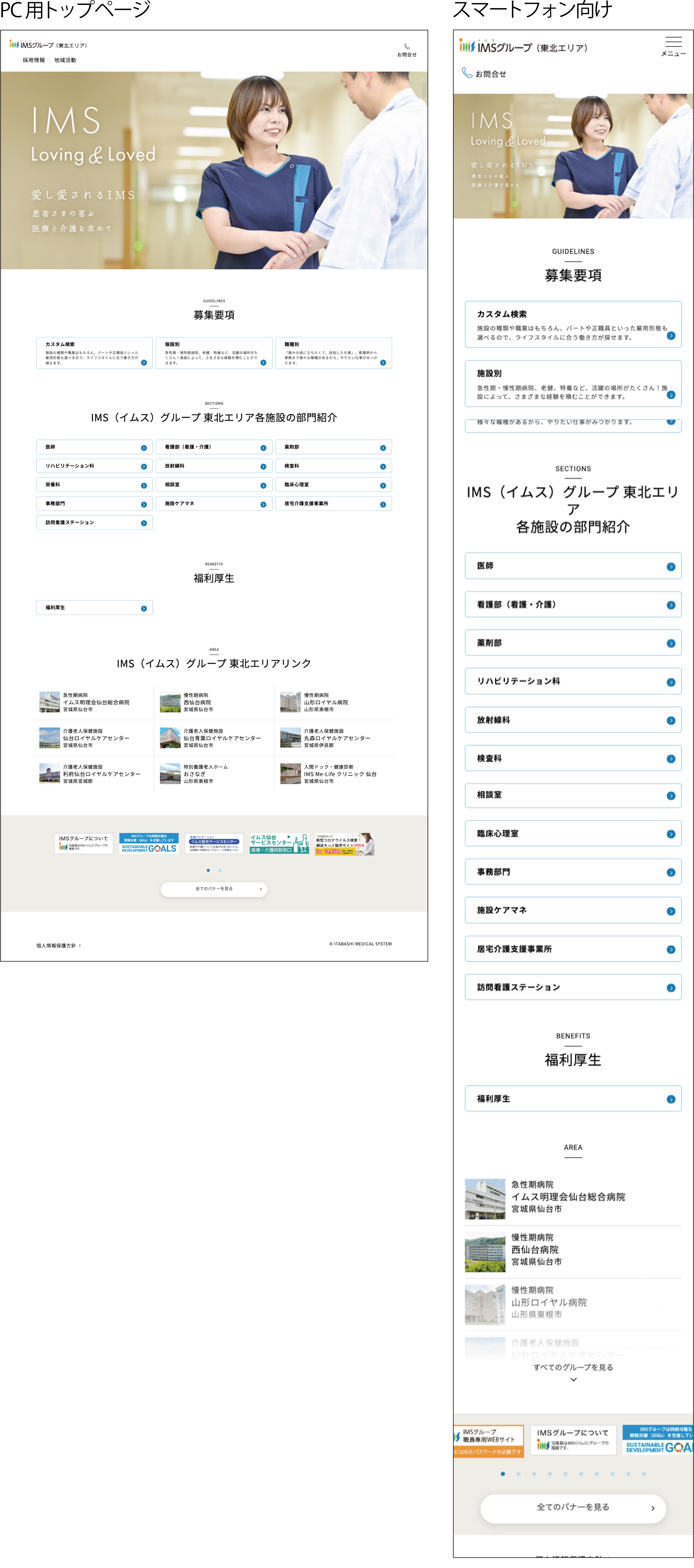This screenshot has height=1568, width=694.
Task: Click the phone icon beside お問合せ in mobile header
Action: (x=466, y=73)
